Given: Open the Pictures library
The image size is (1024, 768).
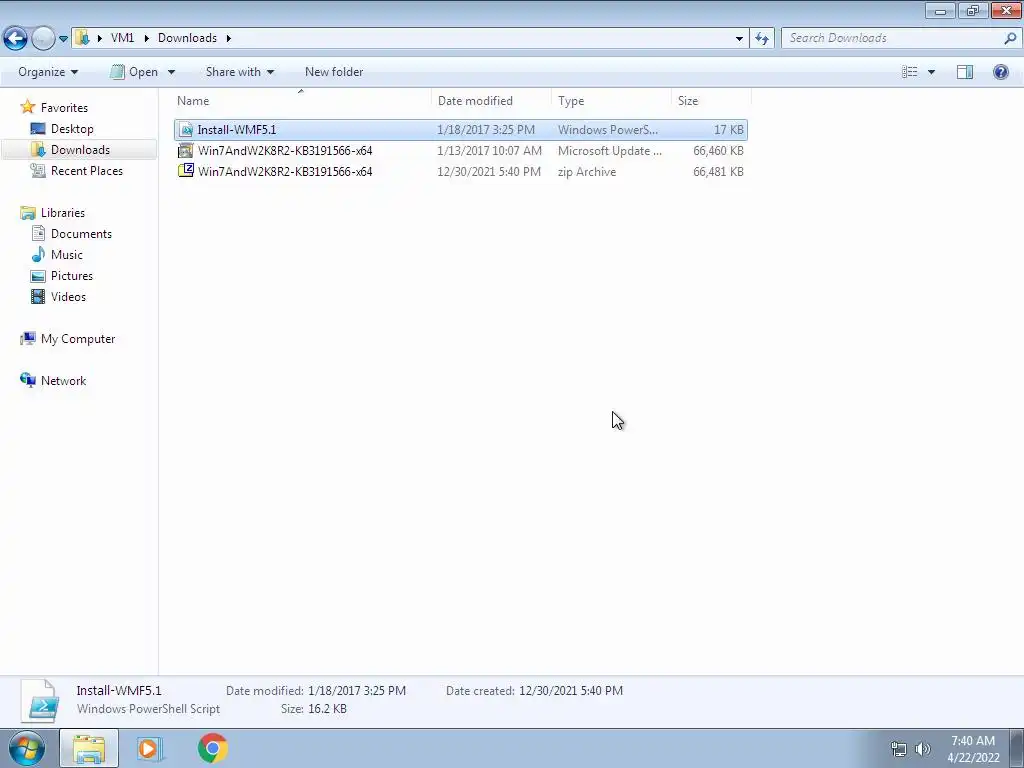Looking at the screenshot, I should point(72,276).
